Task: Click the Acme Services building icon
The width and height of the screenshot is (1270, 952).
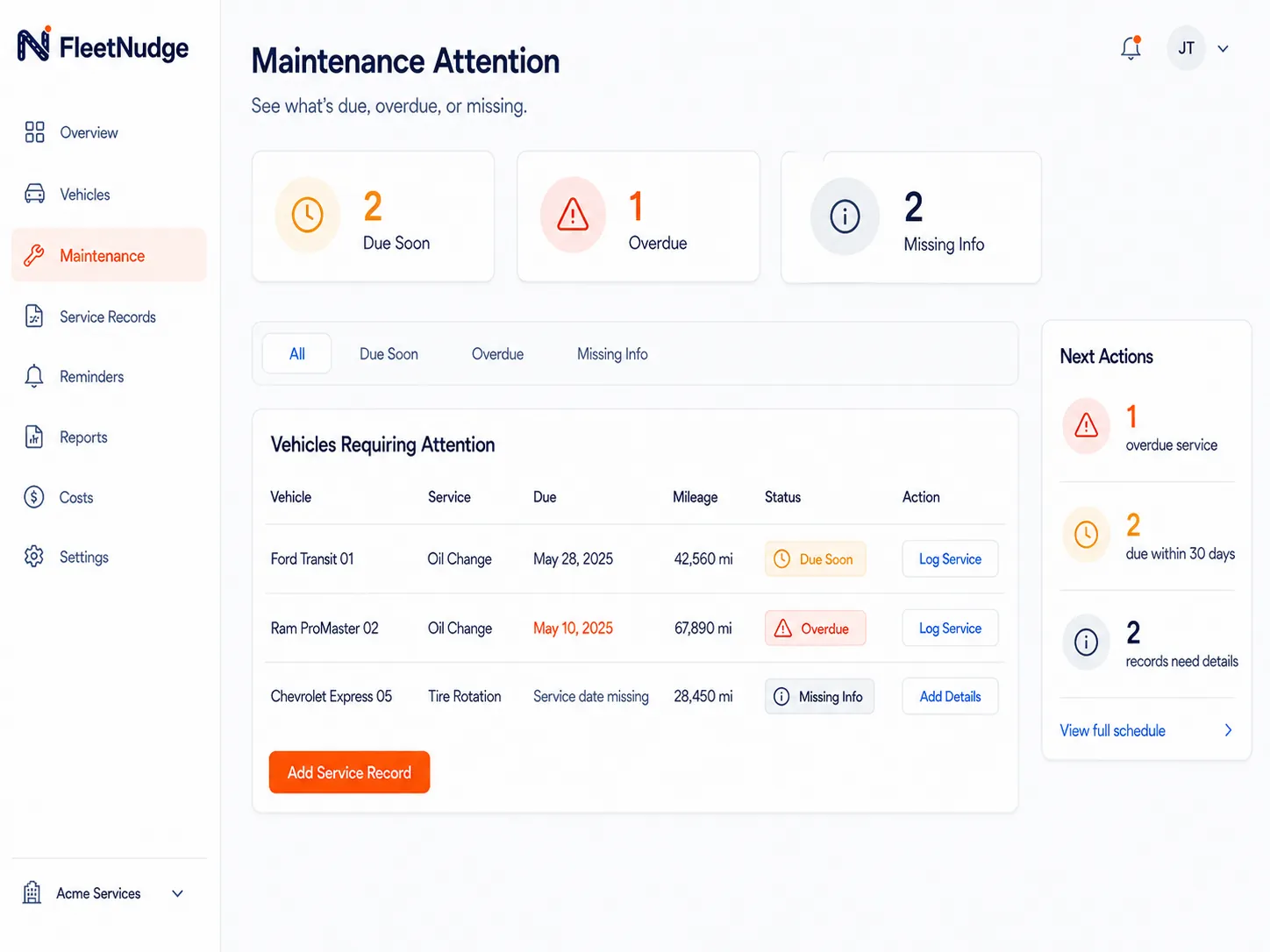Action: pos(32,892)
